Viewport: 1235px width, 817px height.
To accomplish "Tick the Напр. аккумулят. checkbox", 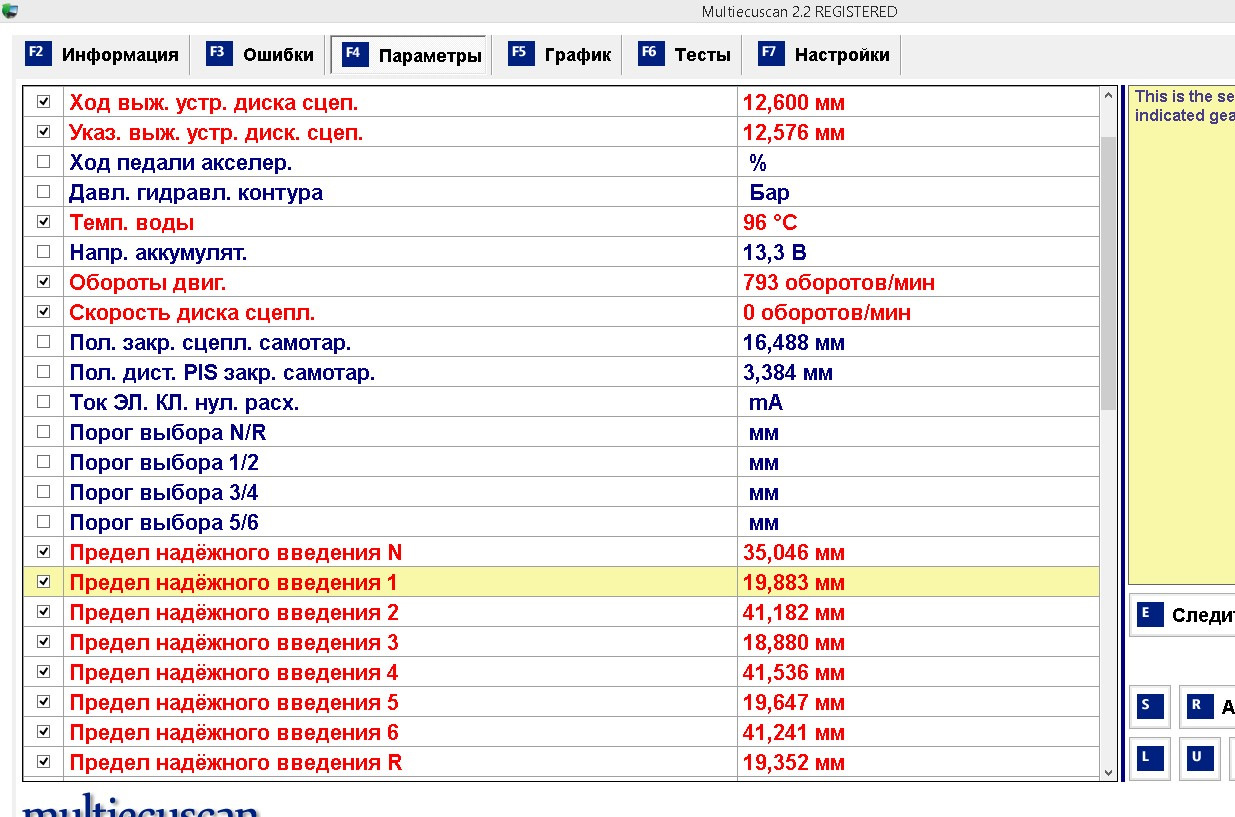I will [43, 252].
